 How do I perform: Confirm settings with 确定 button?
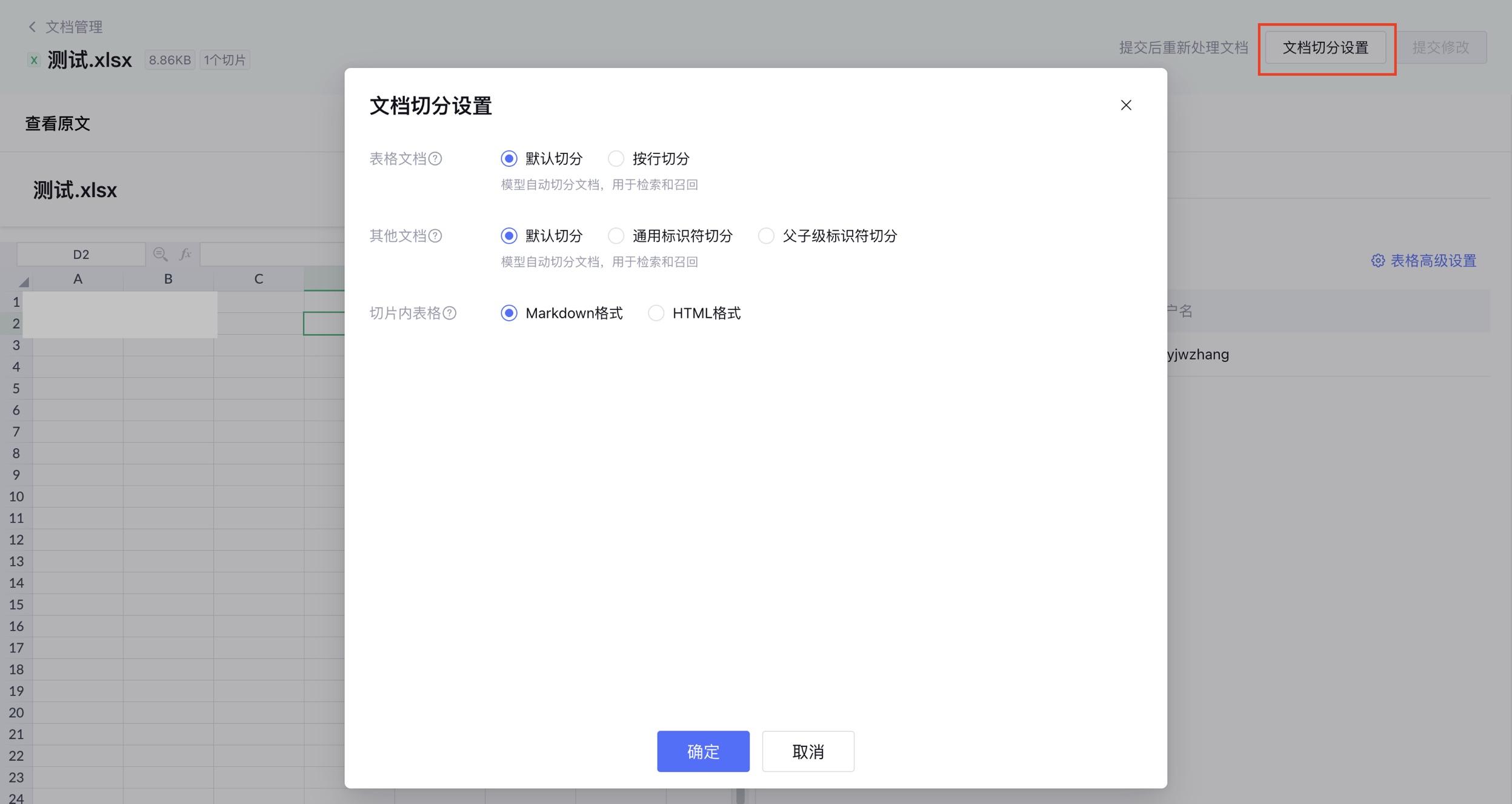coord(703,751)
